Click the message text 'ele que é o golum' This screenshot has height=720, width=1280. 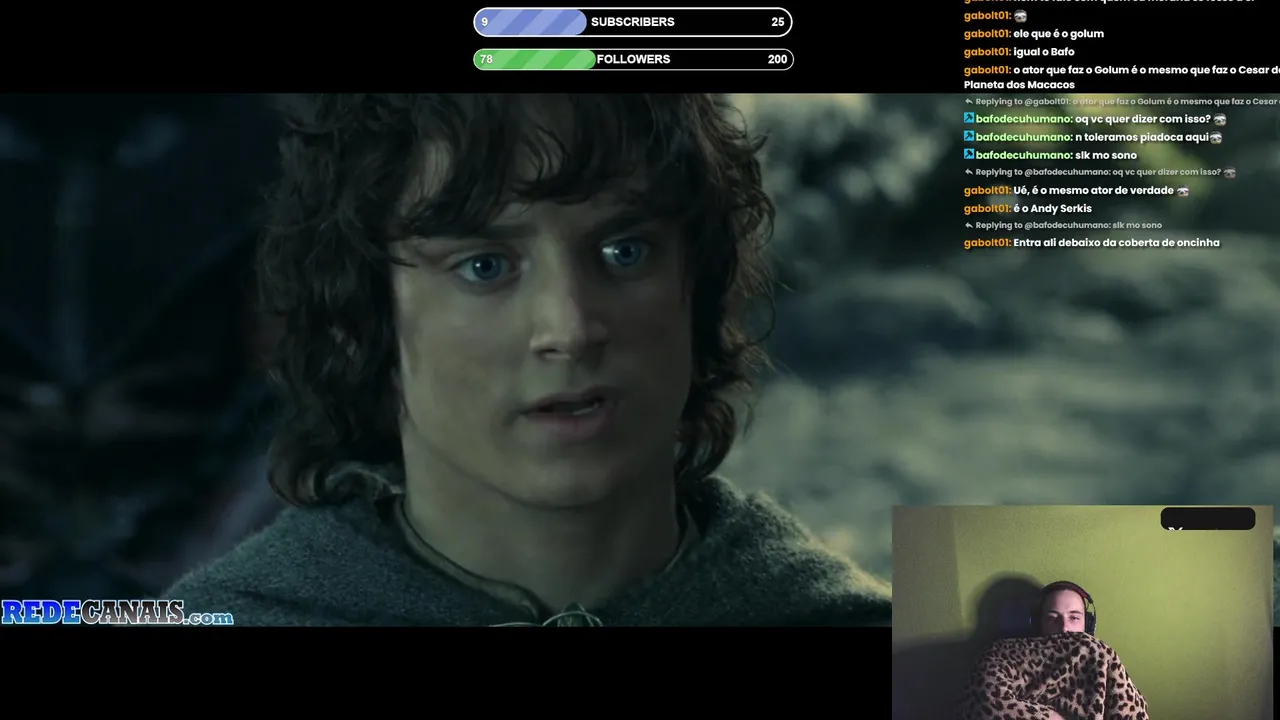(x=1058, y=34)
